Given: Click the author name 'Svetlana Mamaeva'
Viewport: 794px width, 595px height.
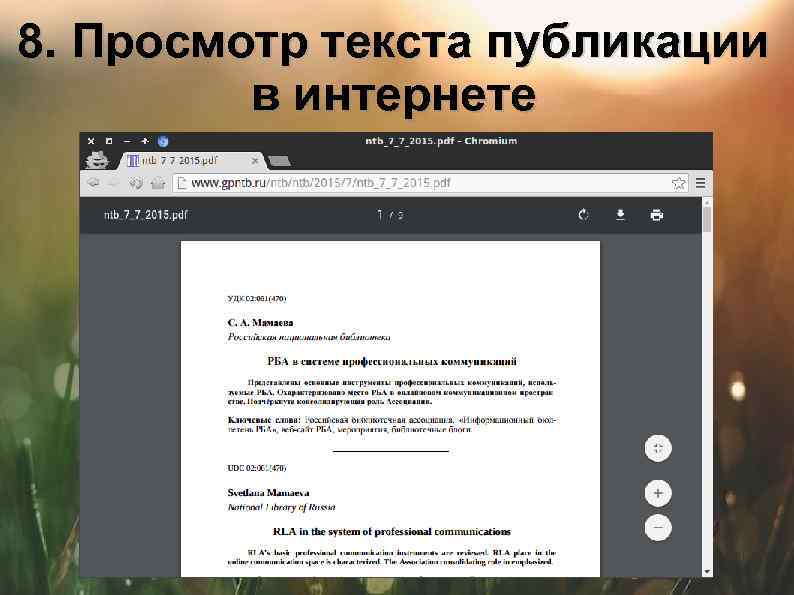Looking at the screenshot, I should (x=268, y=493).
